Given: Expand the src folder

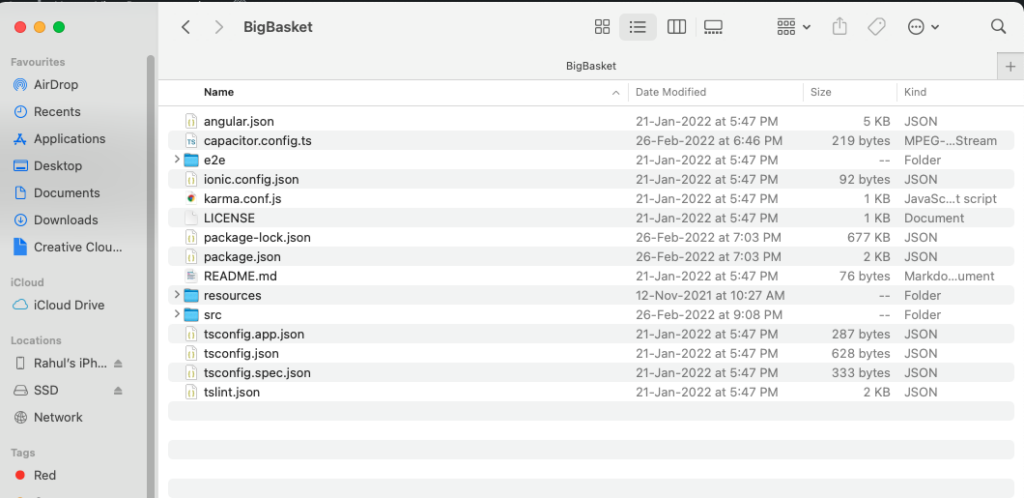Looking at the screenshot, I should [176, 315].
